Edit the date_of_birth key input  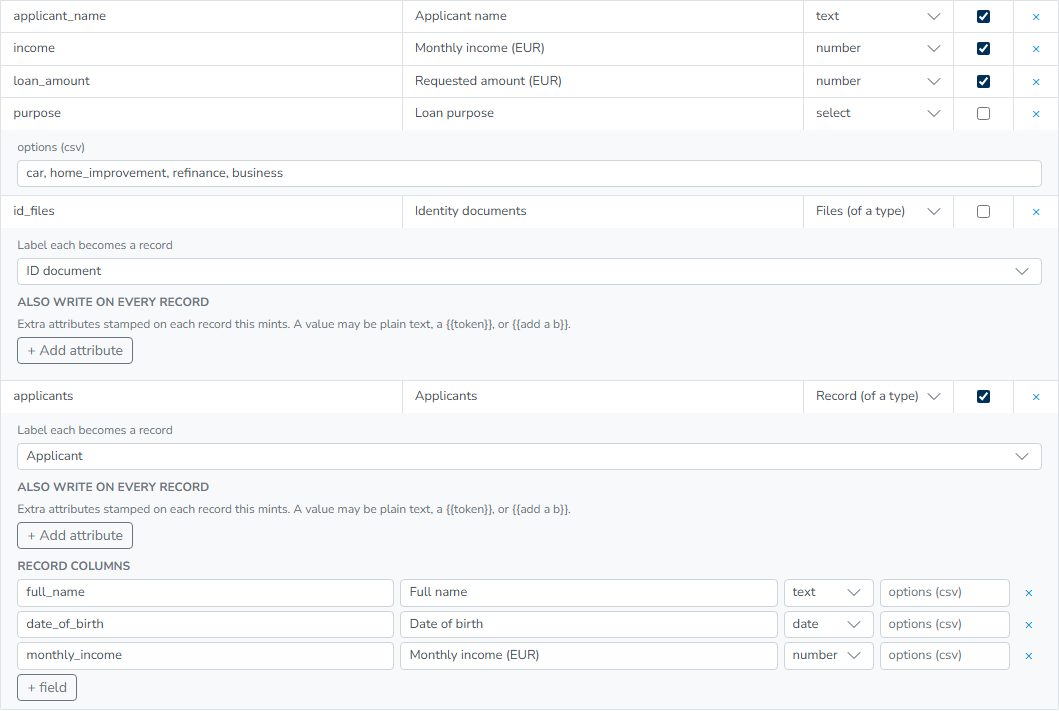coord(205,625)
